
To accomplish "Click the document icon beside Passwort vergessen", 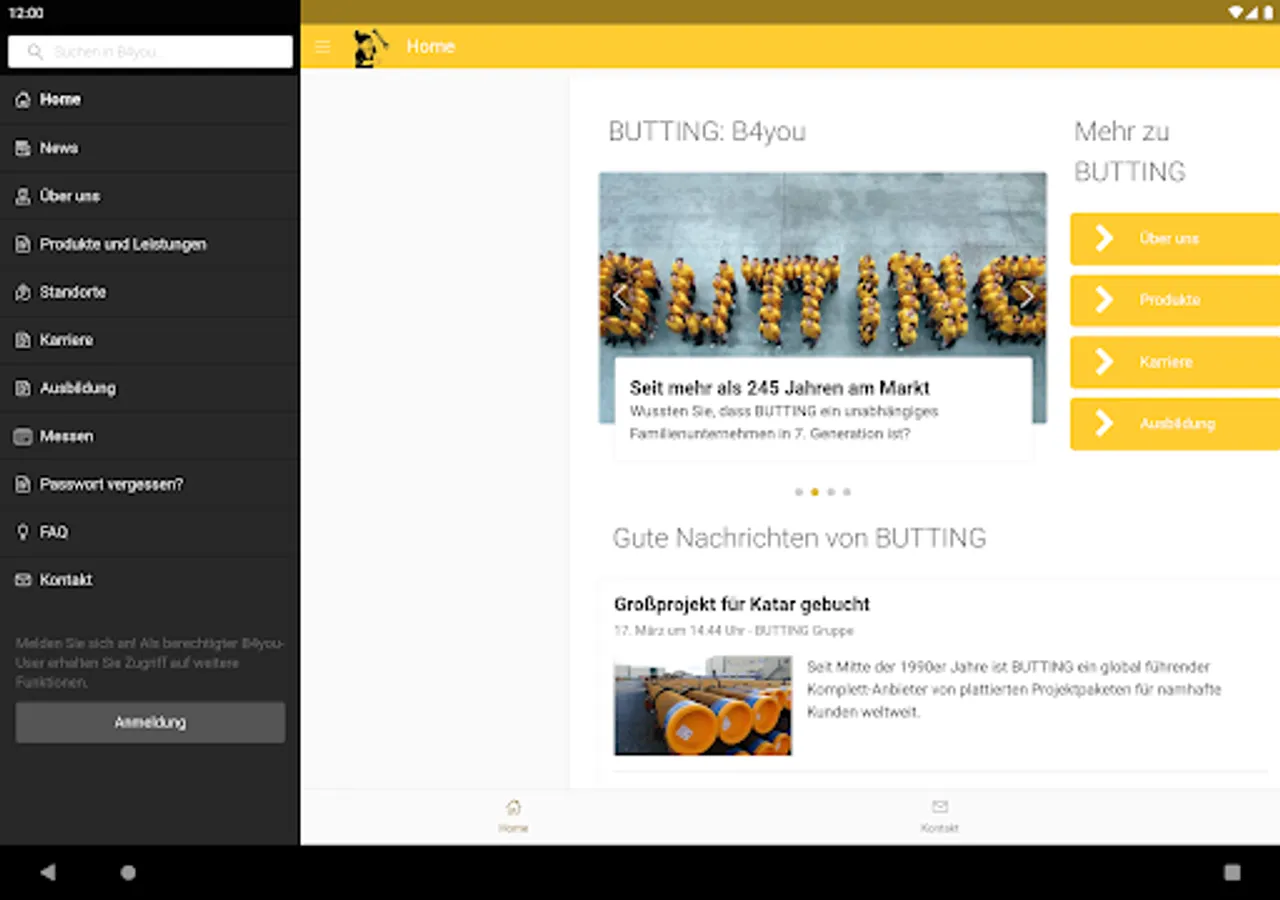I will click(x=23, y=484).
